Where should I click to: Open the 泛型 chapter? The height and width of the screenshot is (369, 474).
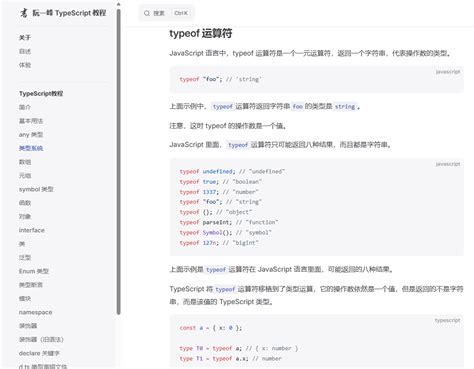(25, 258)
